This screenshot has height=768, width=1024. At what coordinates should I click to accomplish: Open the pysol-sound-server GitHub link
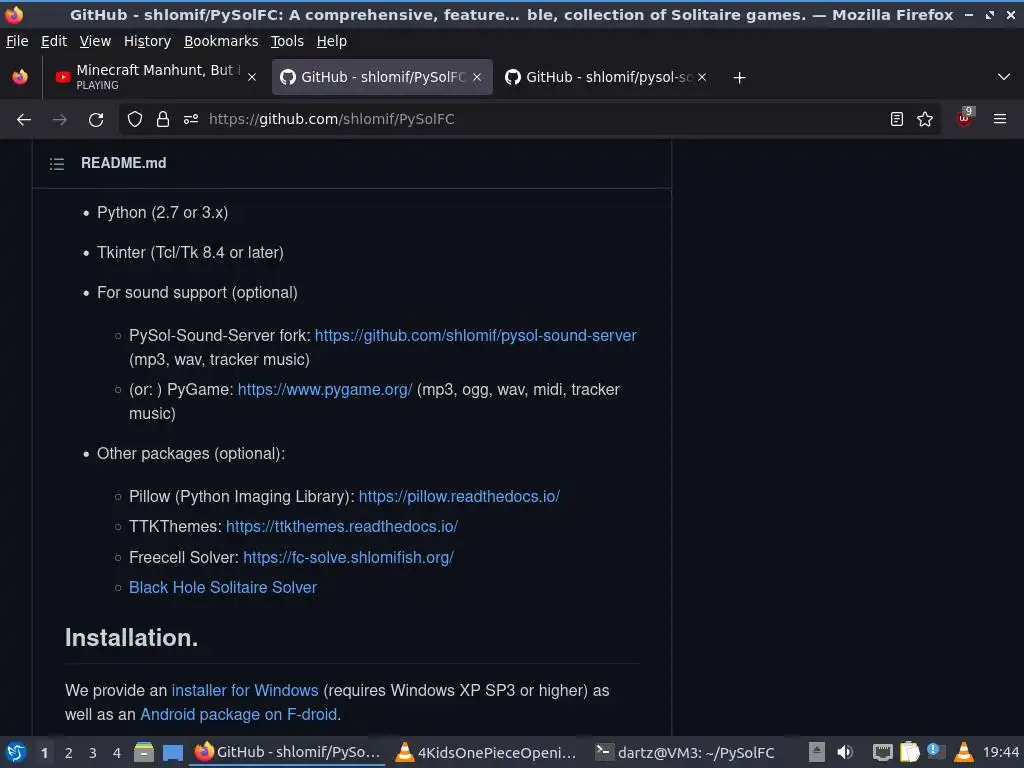pos(475,336)
